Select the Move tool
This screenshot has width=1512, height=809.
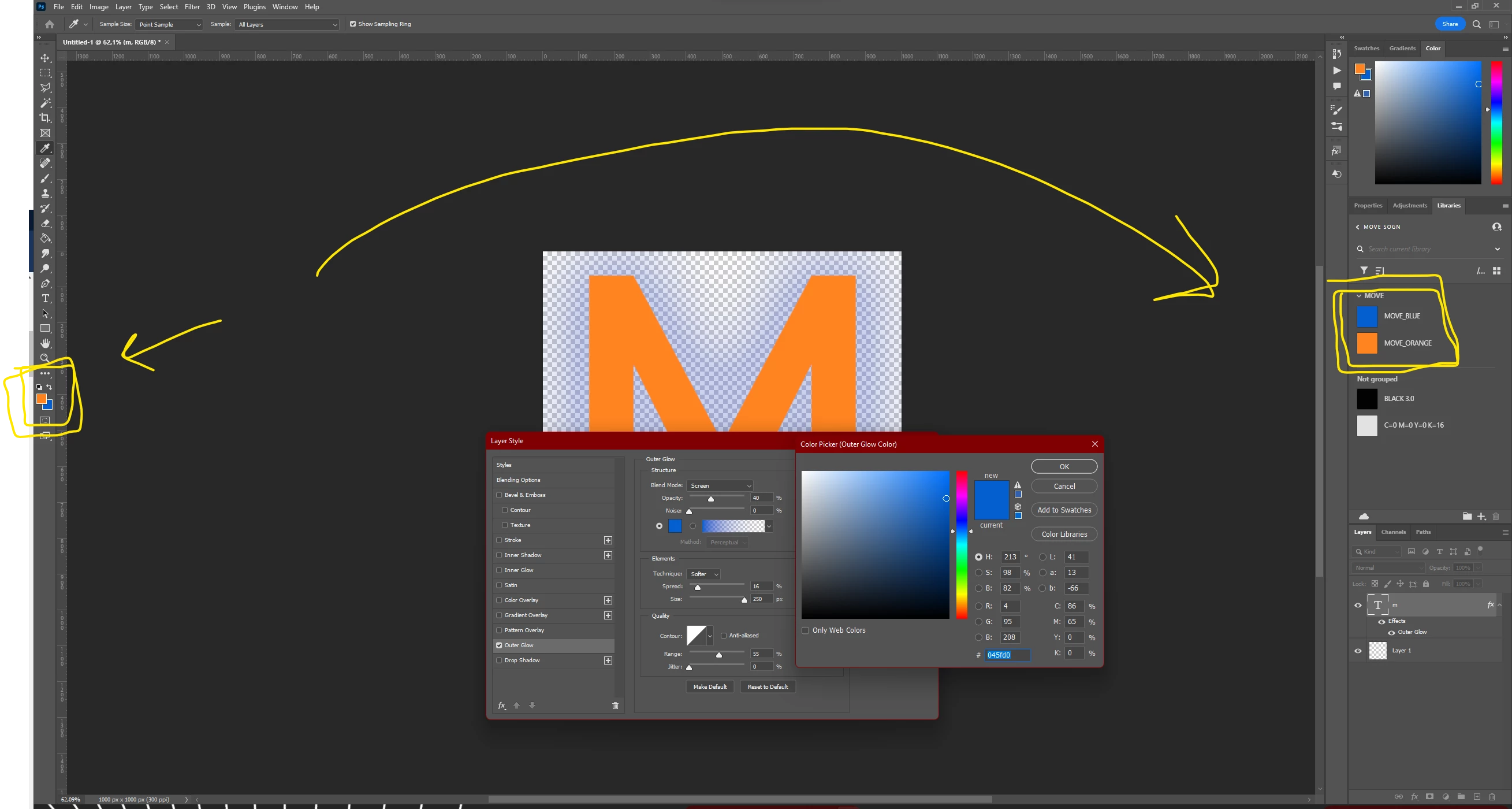45,58
